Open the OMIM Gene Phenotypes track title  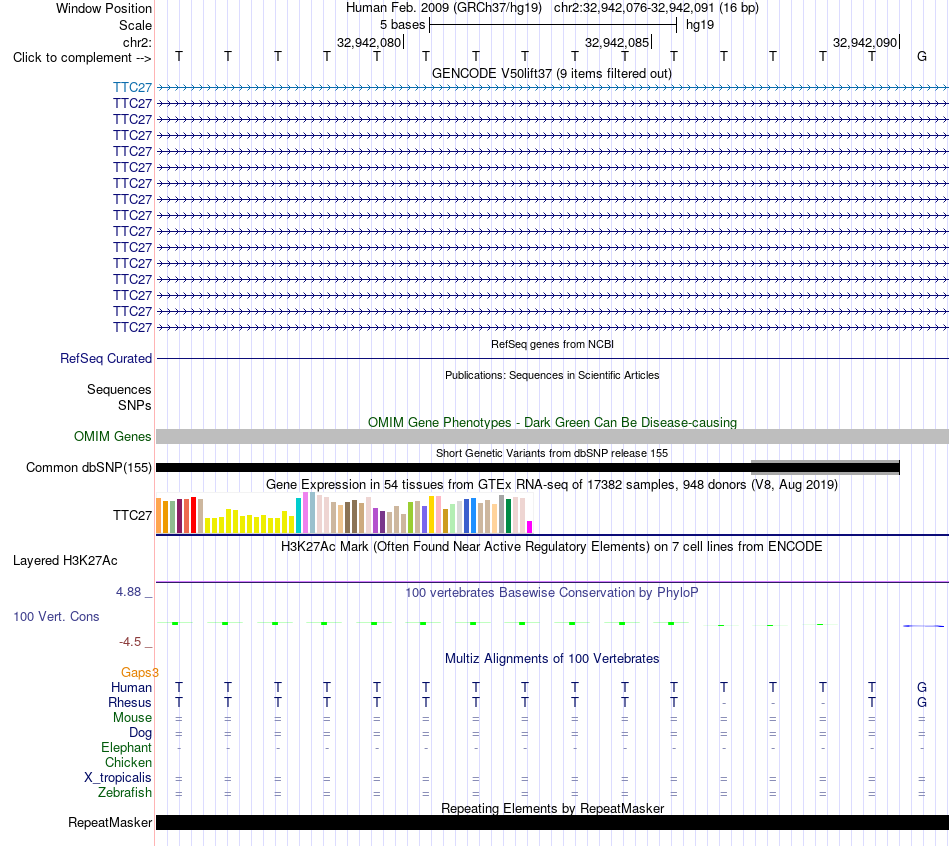tap(552, 422)
